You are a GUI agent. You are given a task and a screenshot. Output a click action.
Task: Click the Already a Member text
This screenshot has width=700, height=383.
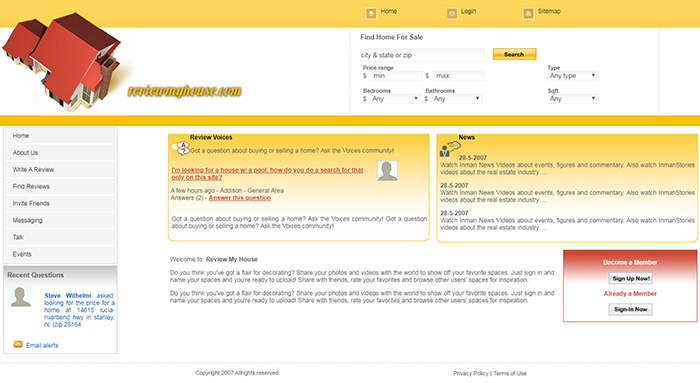click(630, 293)
